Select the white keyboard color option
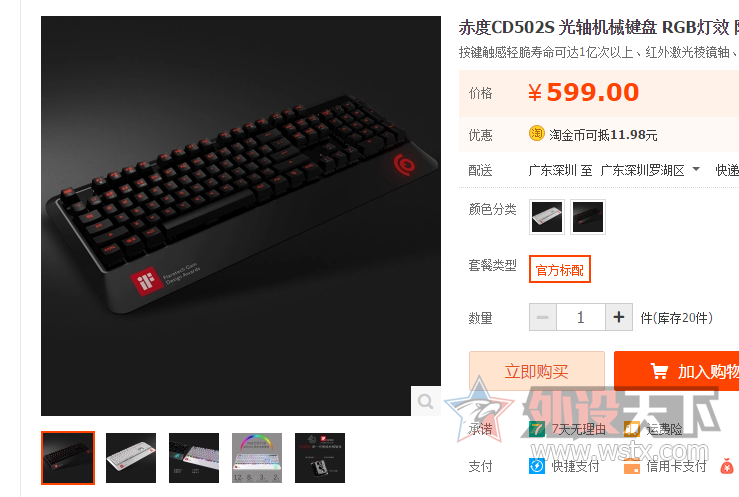The height and width of the screenshot is (497, 739). [x=547, y=217]
